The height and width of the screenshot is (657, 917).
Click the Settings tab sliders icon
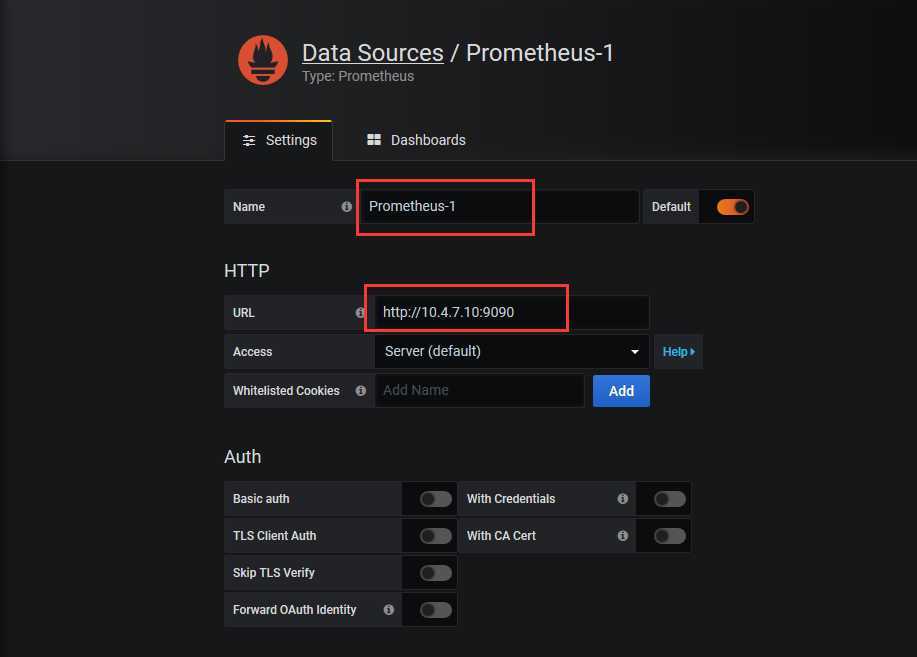pos(249,140)
